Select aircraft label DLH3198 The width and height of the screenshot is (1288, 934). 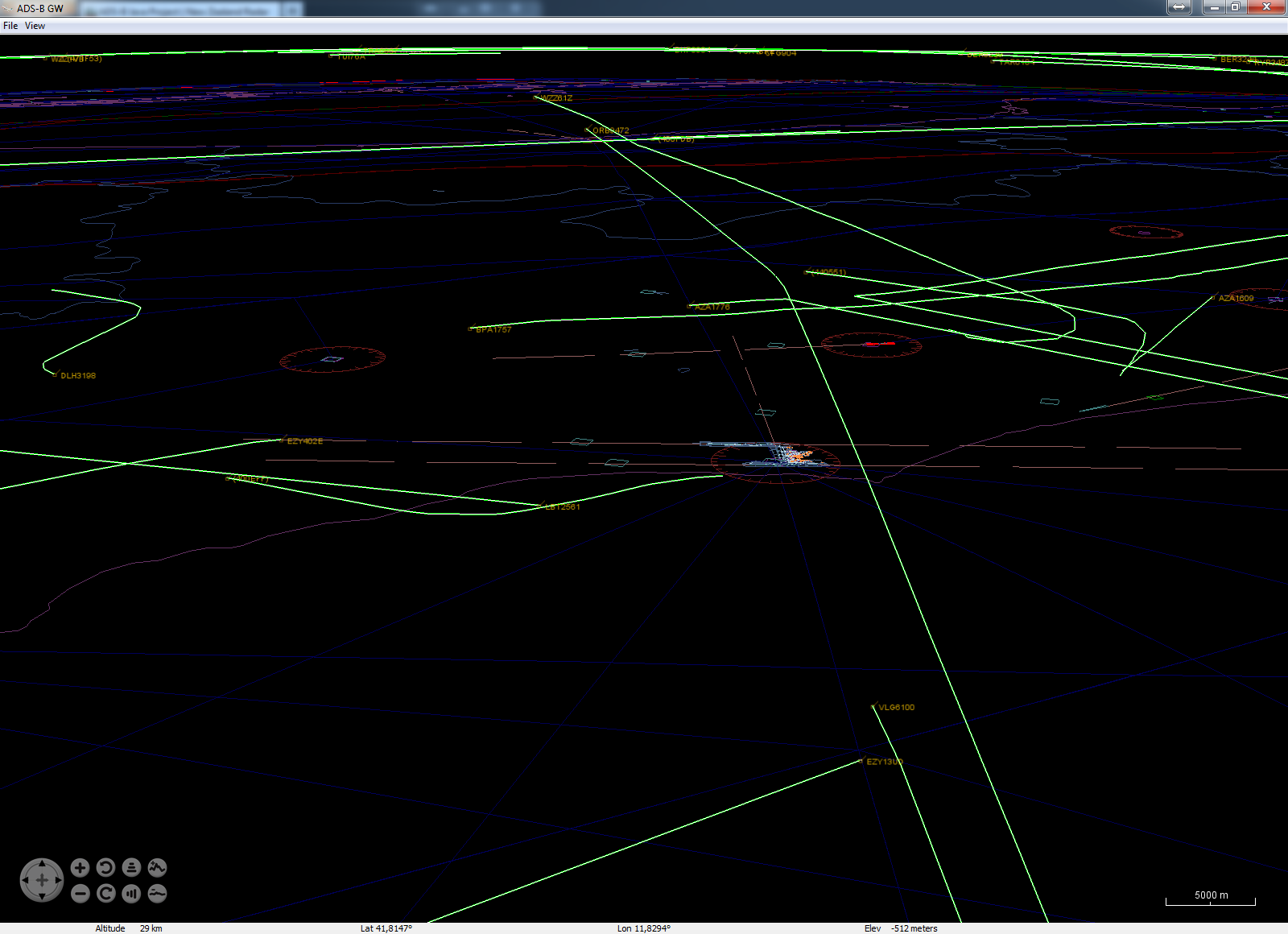78,375
